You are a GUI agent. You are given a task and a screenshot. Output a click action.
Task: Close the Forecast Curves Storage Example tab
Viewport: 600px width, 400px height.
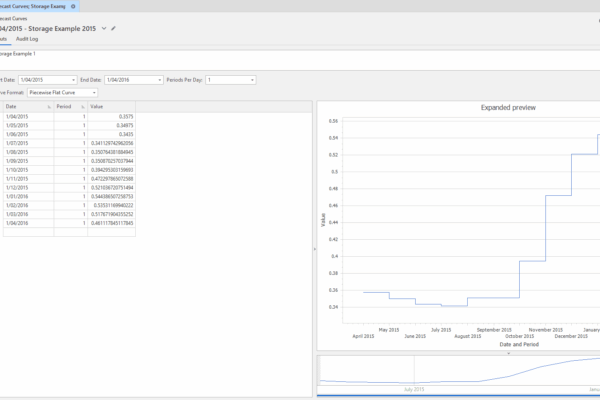pyautogui.click(x=73, y=6)
